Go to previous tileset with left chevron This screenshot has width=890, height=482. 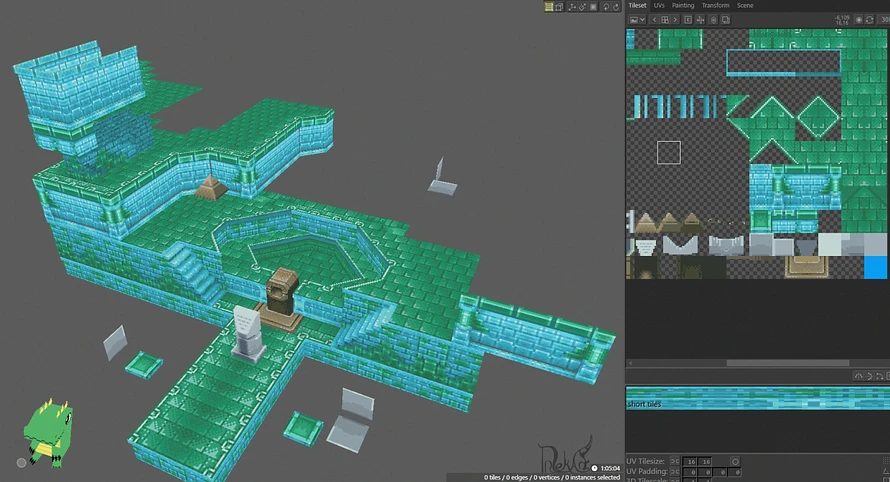pyautogui.click(x=654, y=20)
